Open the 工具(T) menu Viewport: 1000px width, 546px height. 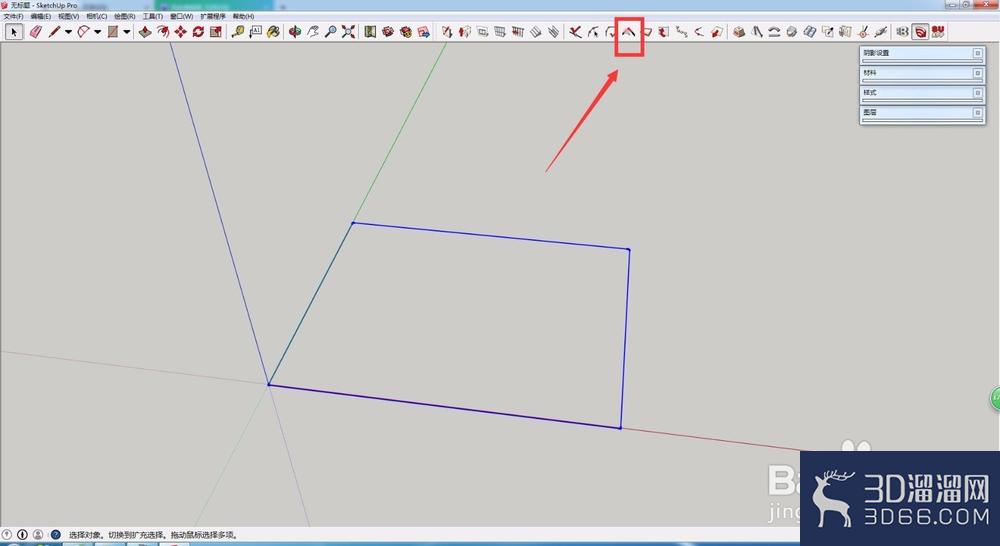click(x=153, y=17)
